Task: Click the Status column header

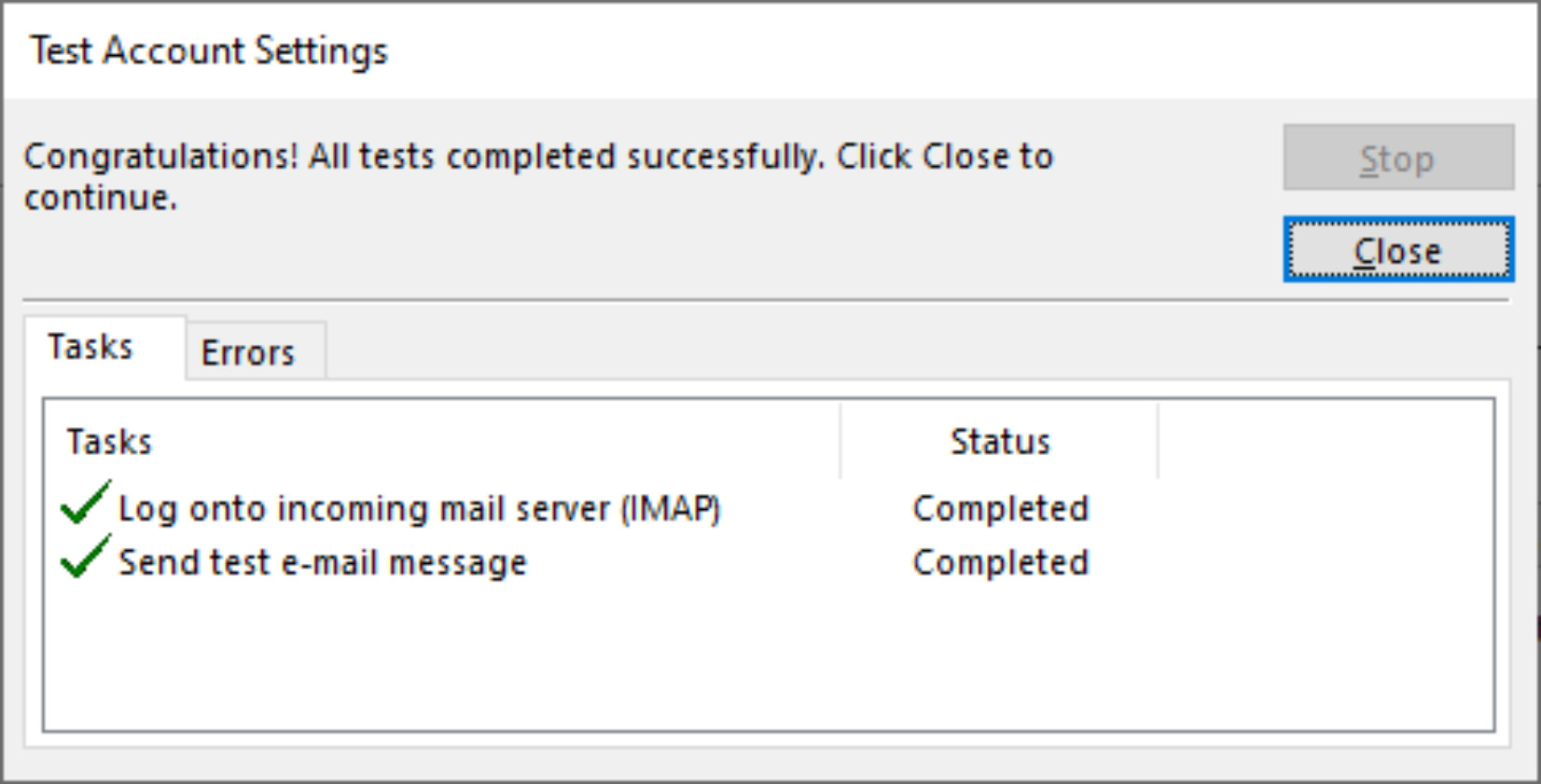Action: [1000, 441]
